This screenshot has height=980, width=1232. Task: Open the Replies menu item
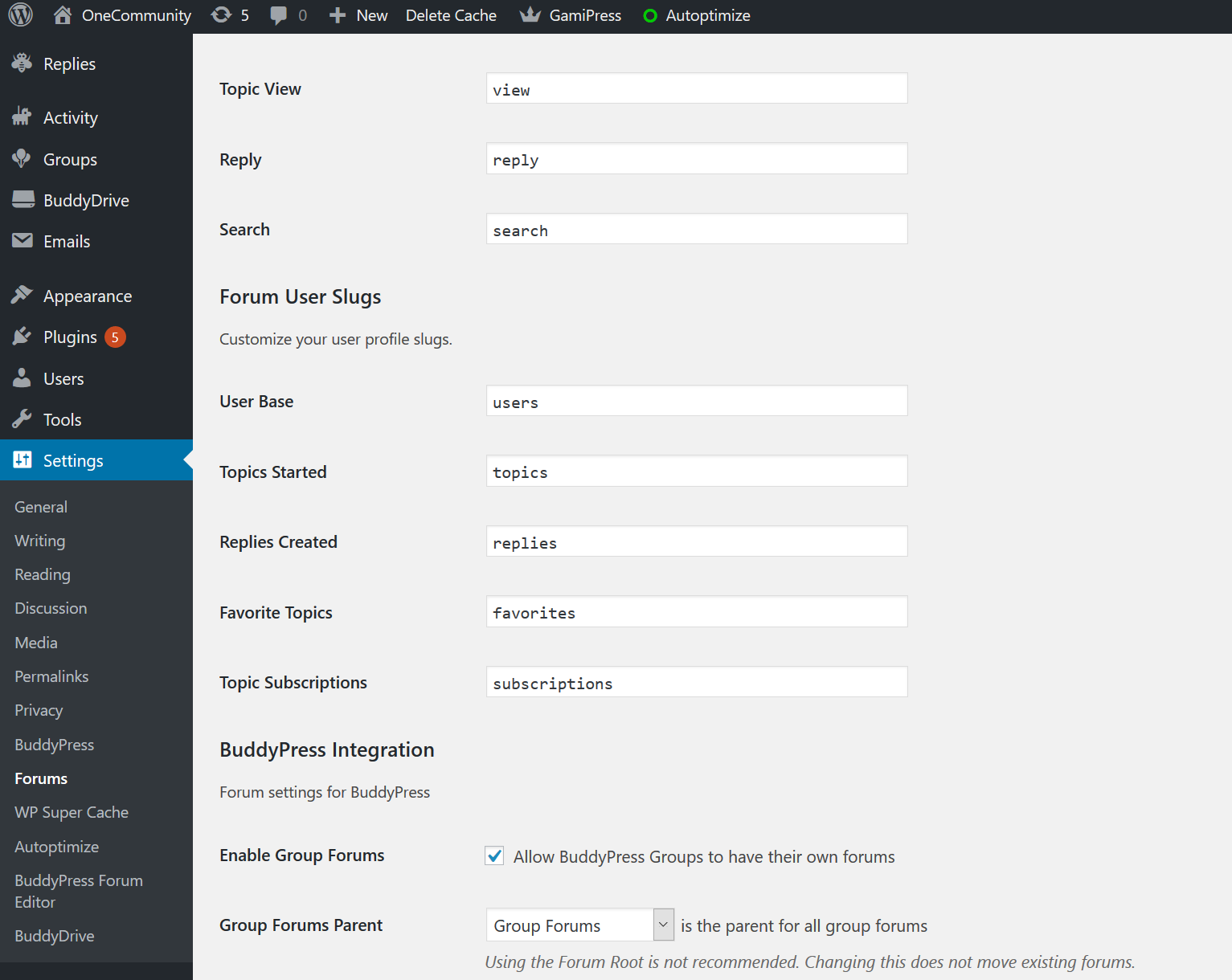click(69, 63)
